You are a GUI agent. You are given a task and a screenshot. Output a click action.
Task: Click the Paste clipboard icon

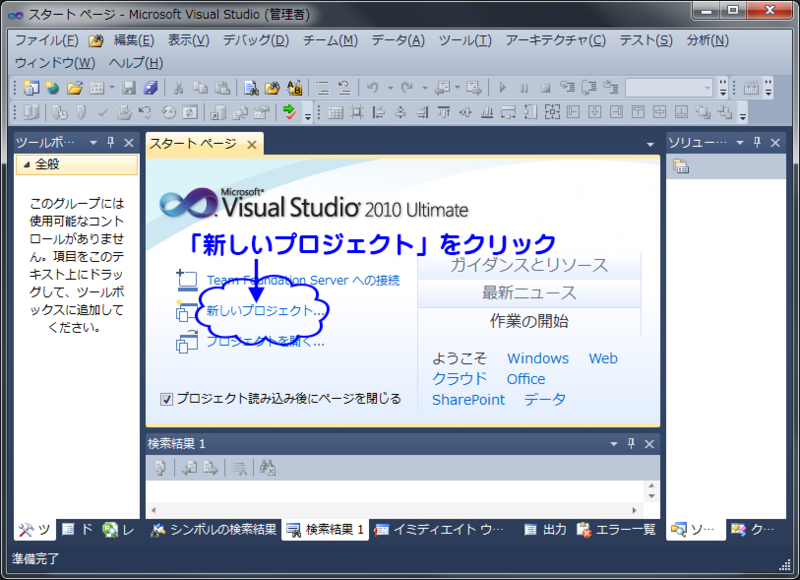[222, 88]
